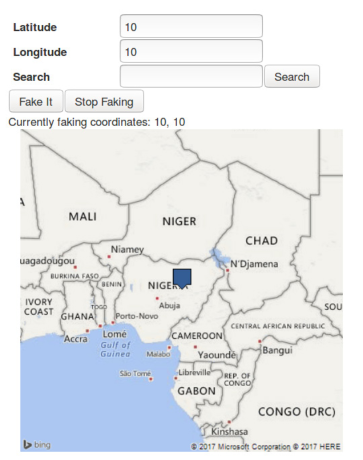Image resolution: width=363 pixels, height=460 pixels.
Task: Click the Stop Faking button
Action: point(104,101)
